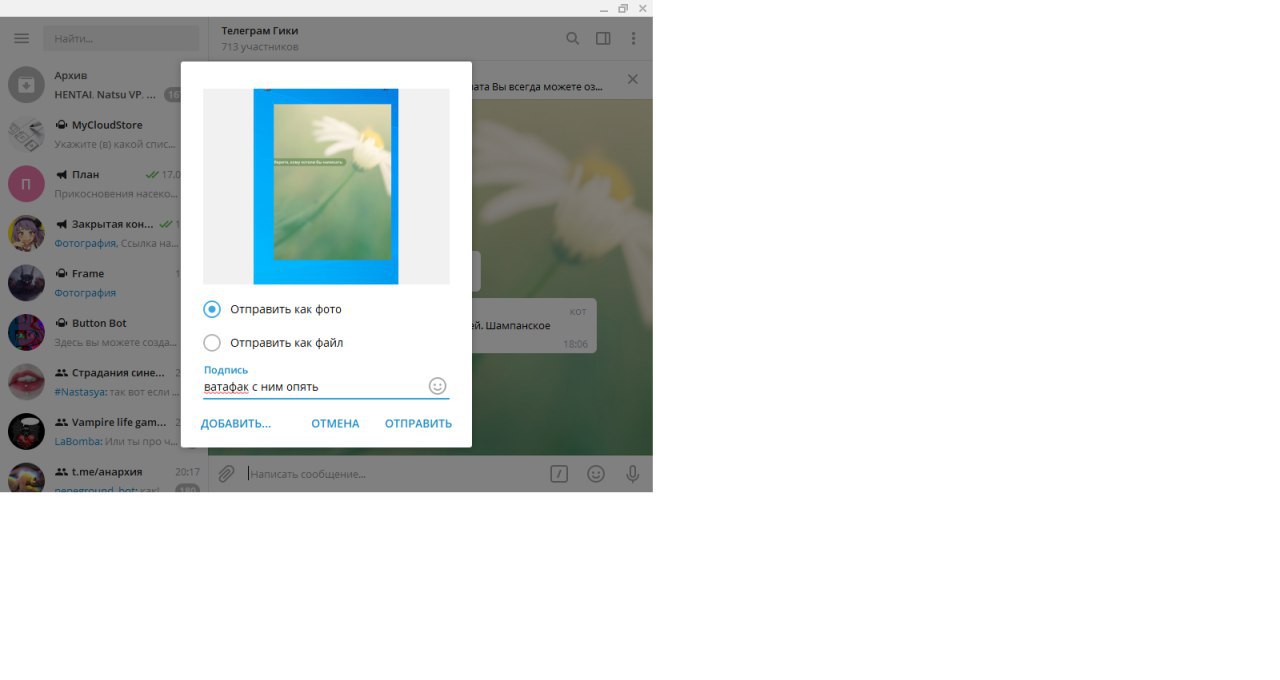Open MyCloudStore chat avatar

[27, 134]
